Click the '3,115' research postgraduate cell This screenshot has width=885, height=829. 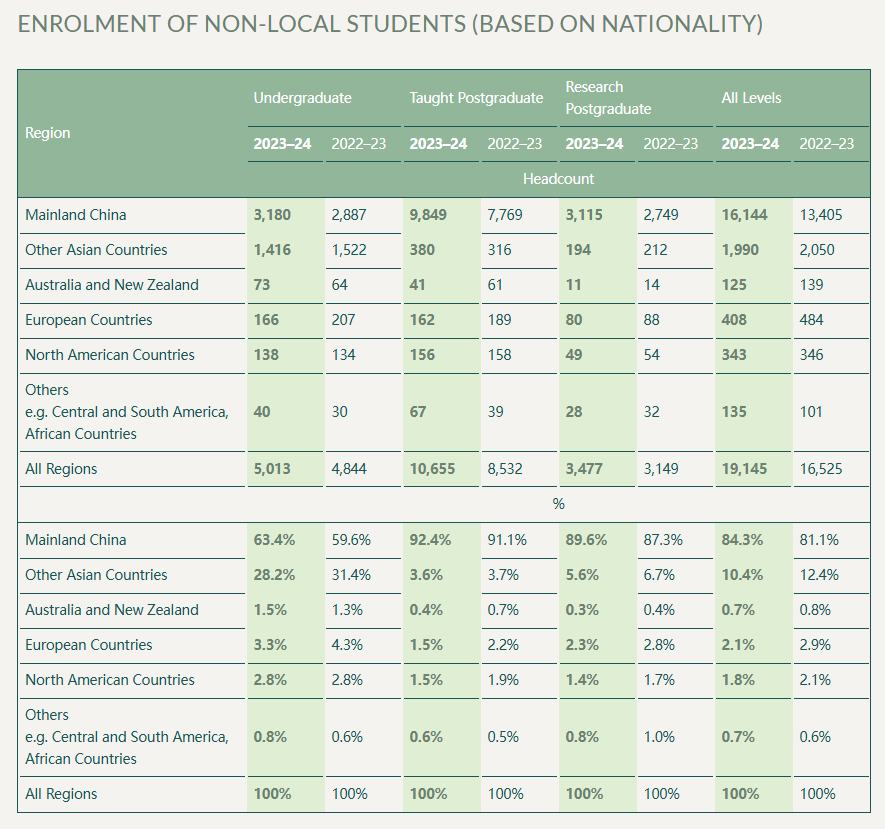584,215
